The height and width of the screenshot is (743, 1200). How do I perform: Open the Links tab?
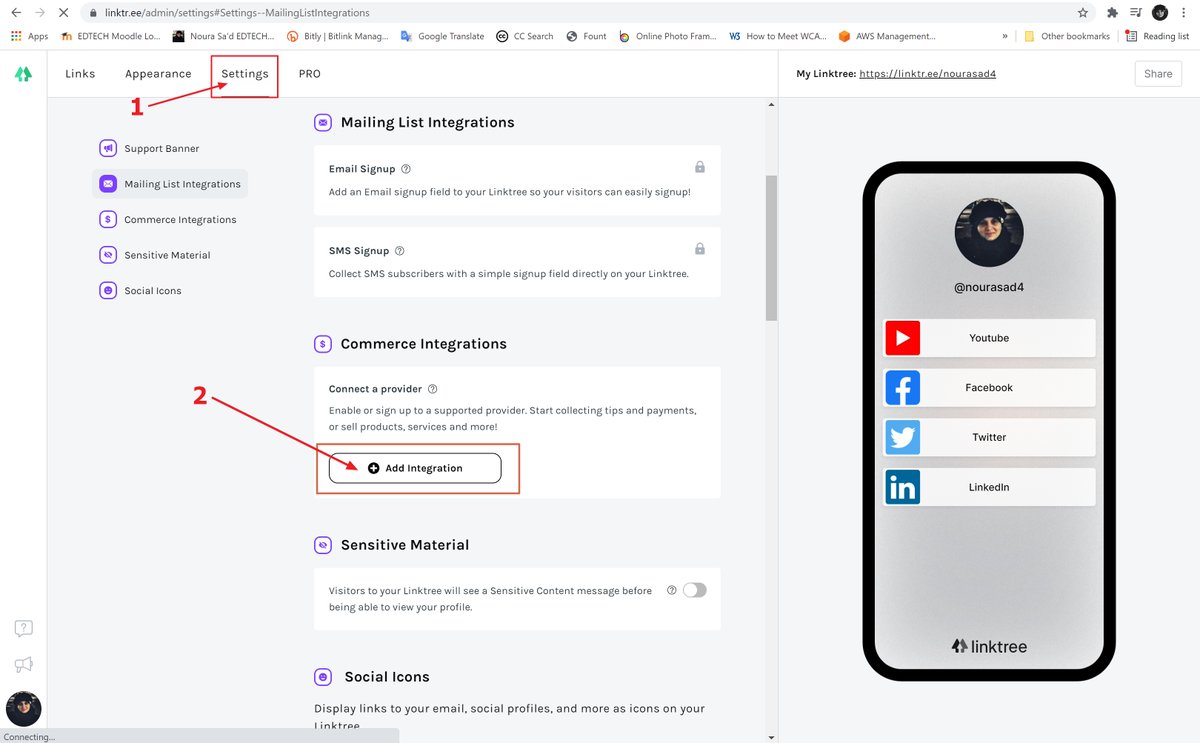(x=80, y=74)
